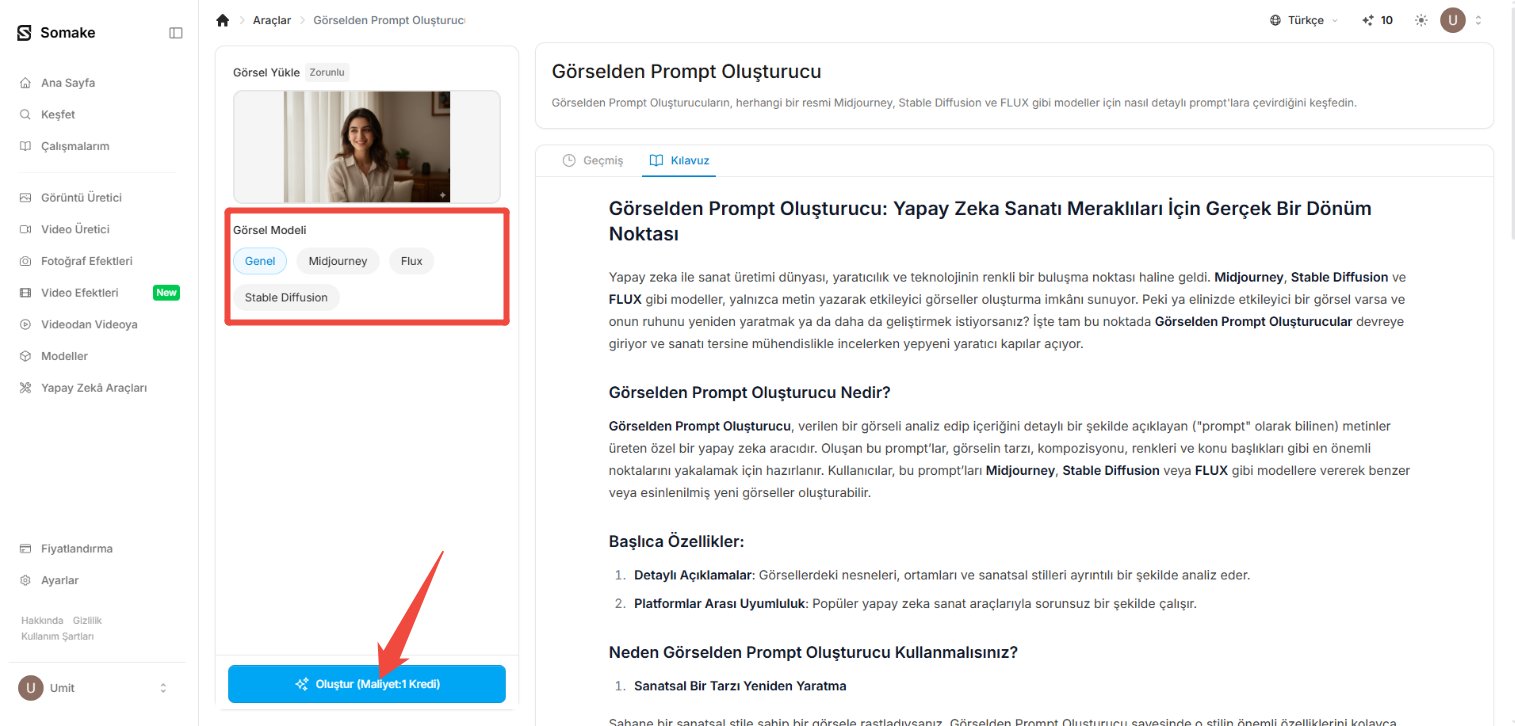Select the Flux model option
The width and height of the screenshot is (1515, 726).
click(411, 261)
